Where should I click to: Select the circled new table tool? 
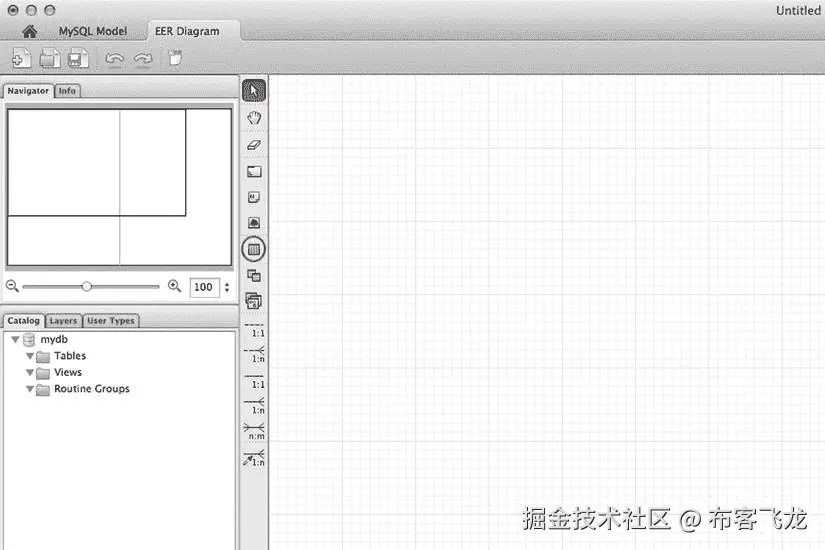pyautogui.click(x=254, y=249)
